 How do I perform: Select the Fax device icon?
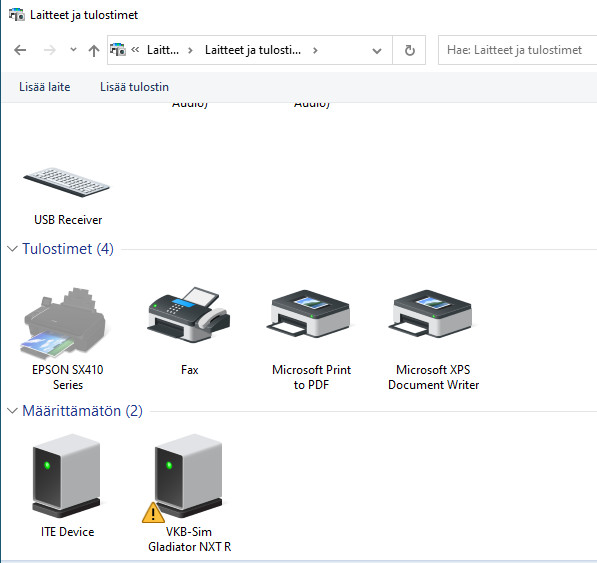point(189,315)
